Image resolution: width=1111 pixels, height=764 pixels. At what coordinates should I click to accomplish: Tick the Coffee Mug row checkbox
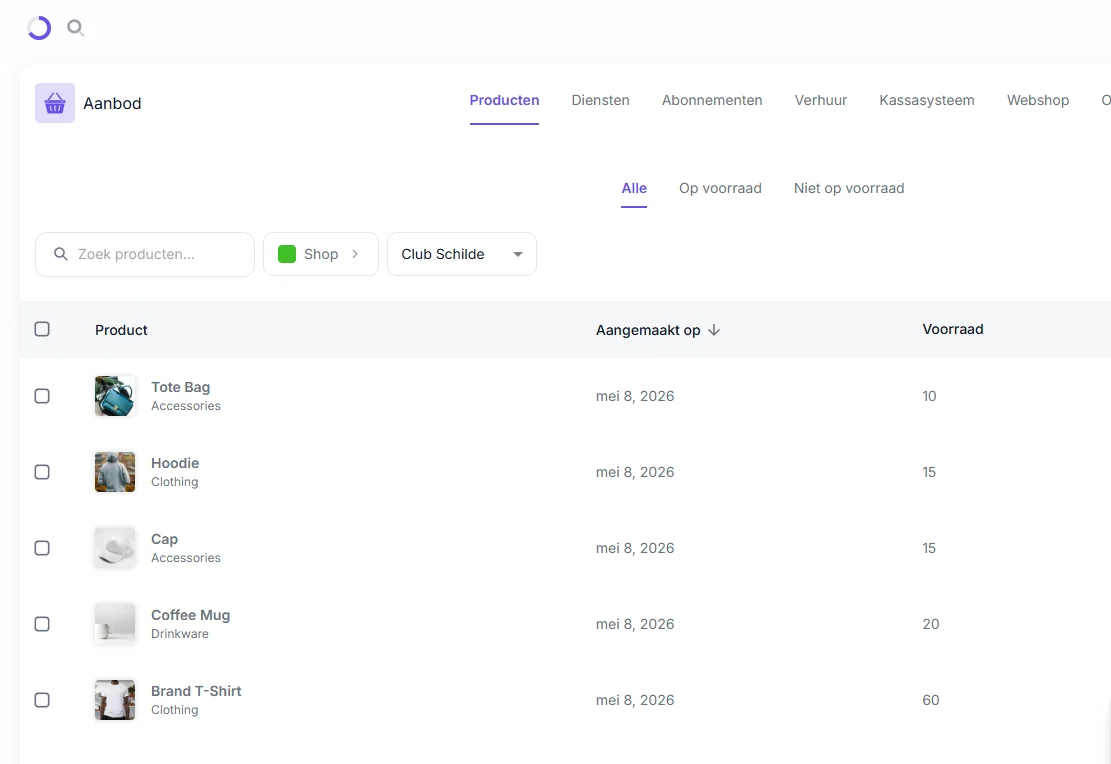42,624
